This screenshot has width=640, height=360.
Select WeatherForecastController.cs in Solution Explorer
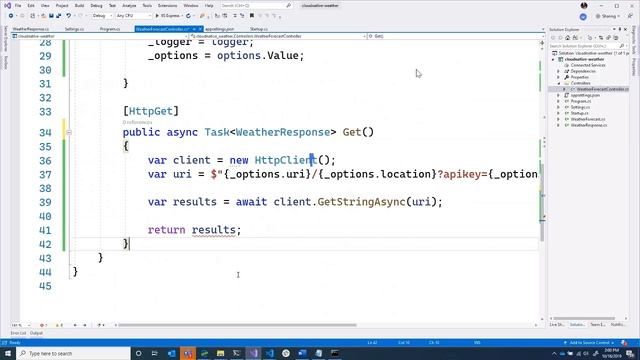pyautogui.click(x=602, y=89)
